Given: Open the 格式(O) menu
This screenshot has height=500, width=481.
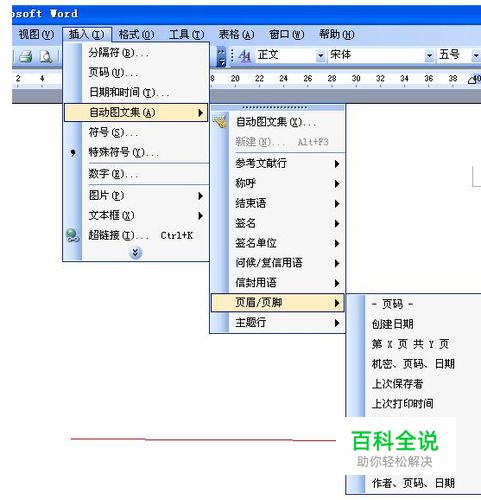Looking at the screenshot, I should pos(136,34).
